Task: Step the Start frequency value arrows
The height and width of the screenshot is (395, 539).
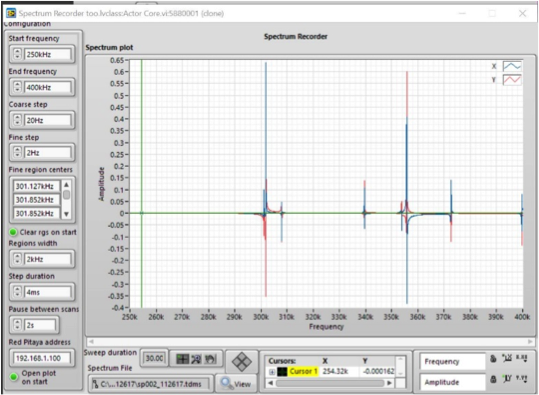Action: pos(17,54)
